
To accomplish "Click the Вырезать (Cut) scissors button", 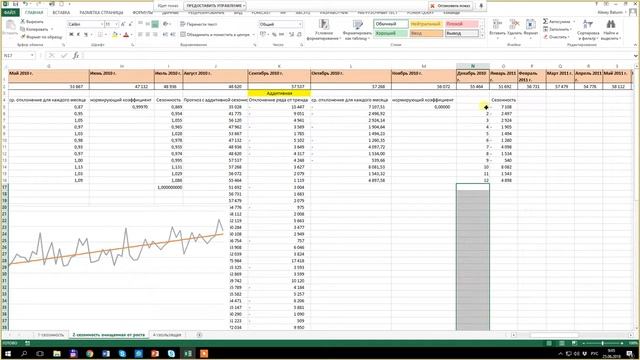I will point(32,21).
